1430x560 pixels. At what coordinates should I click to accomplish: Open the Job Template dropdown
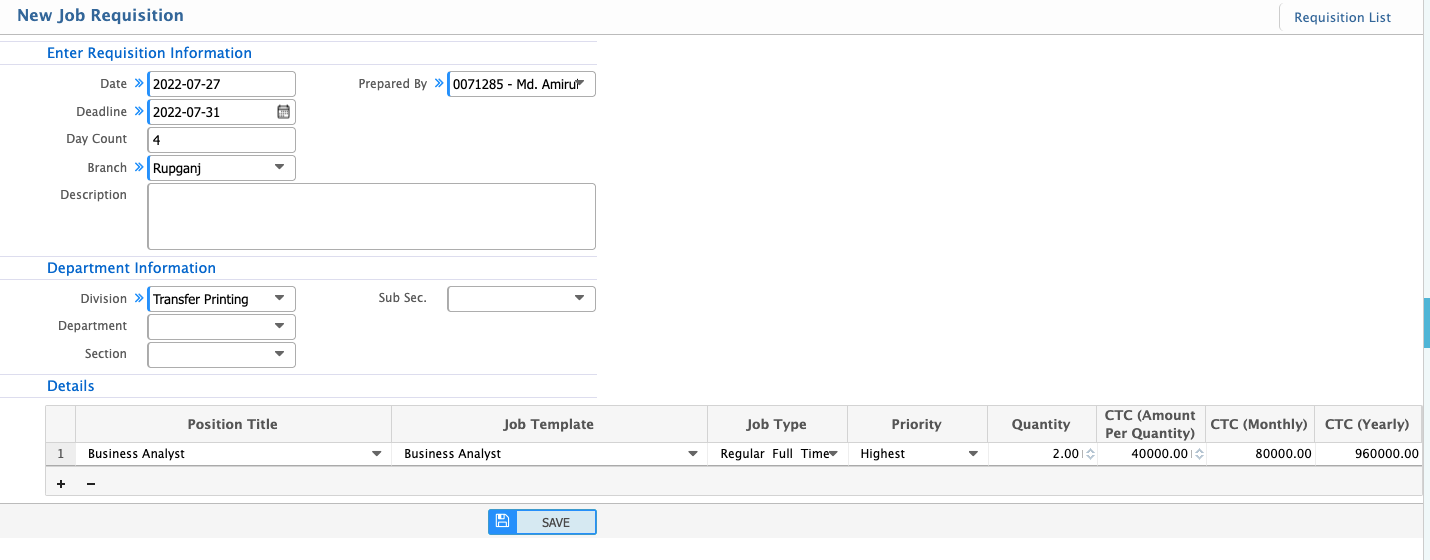point(692,454)
